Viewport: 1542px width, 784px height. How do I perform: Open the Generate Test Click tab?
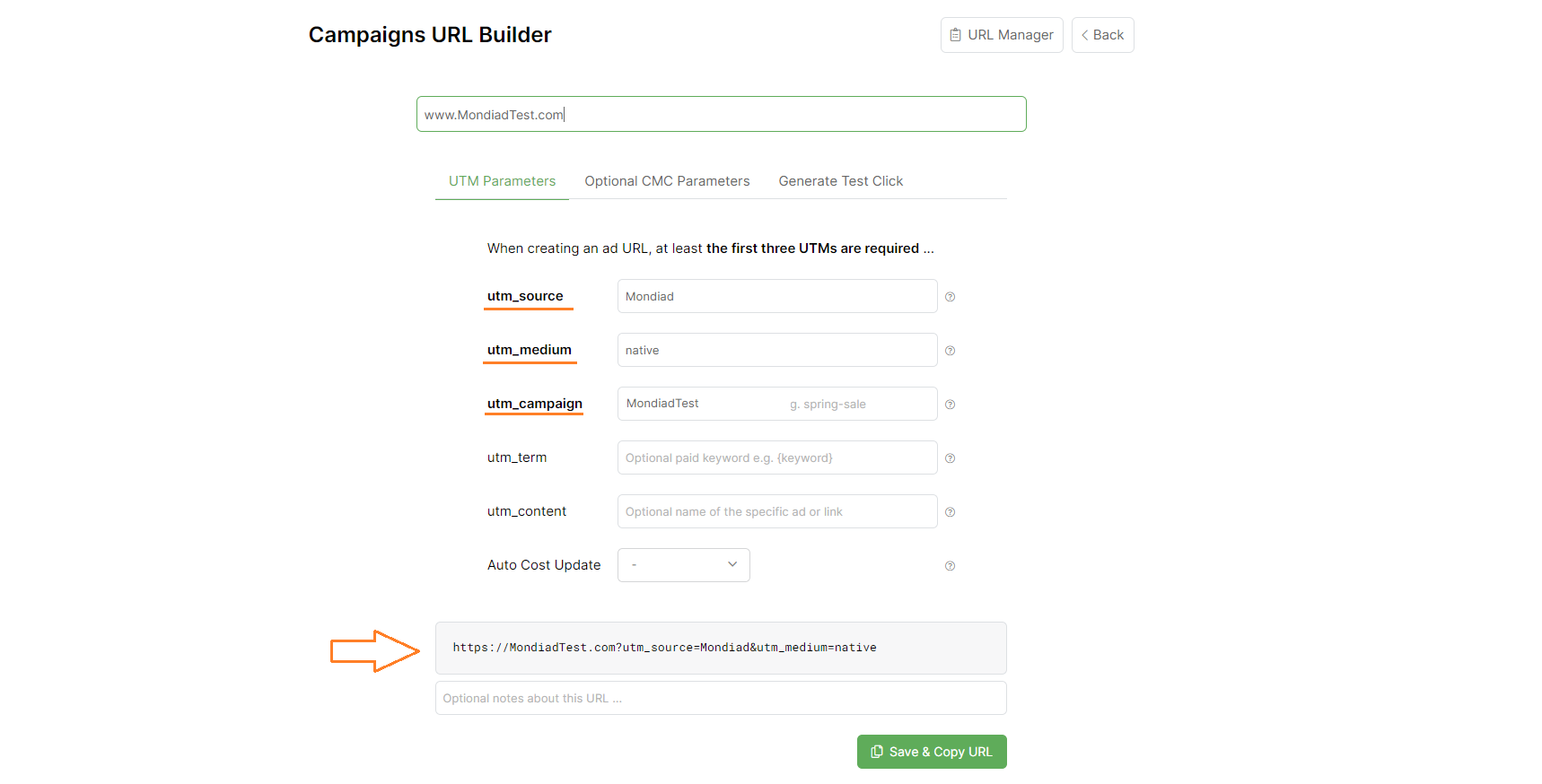[840, 181]
